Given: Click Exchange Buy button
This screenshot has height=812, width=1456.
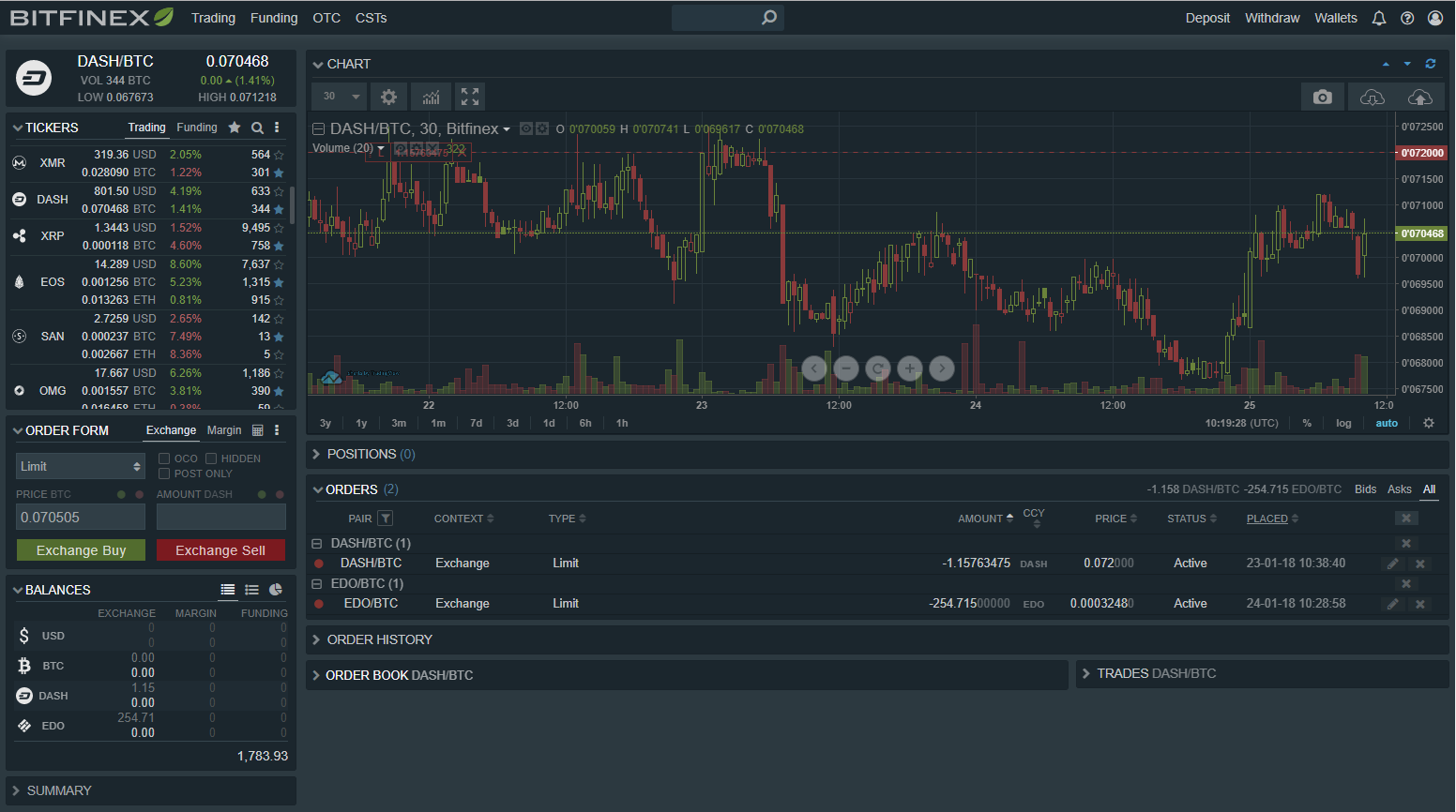Looking at the screenshot, I should pos(81,550).
